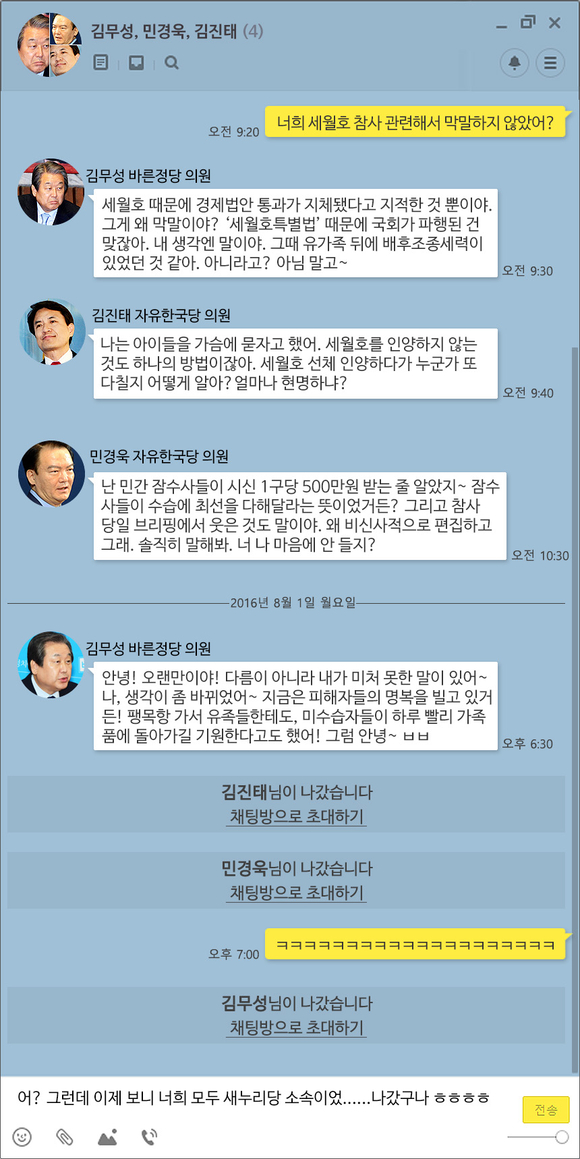580x1159 pixels.
Task: Open the group profile picture in header
Action: [50, 44]
